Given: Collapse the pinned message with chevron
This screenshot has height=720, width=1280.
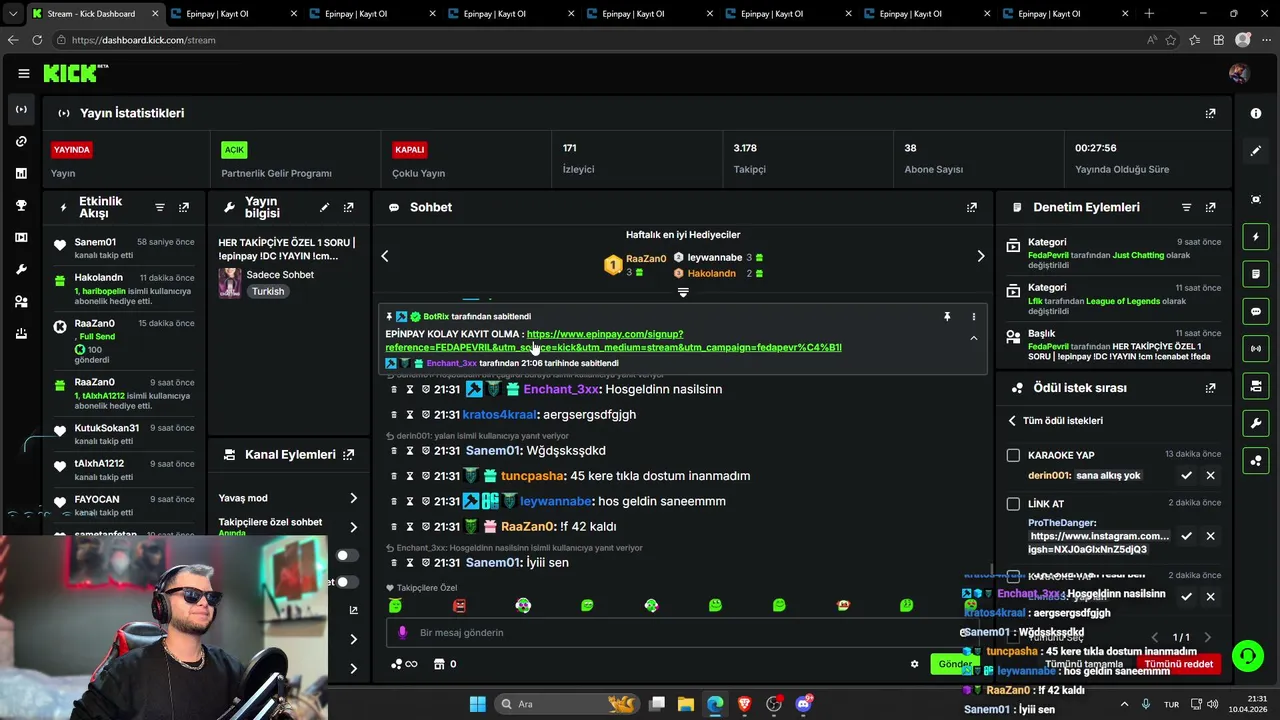Looking at the screenshot, I should tap(973, 339).
